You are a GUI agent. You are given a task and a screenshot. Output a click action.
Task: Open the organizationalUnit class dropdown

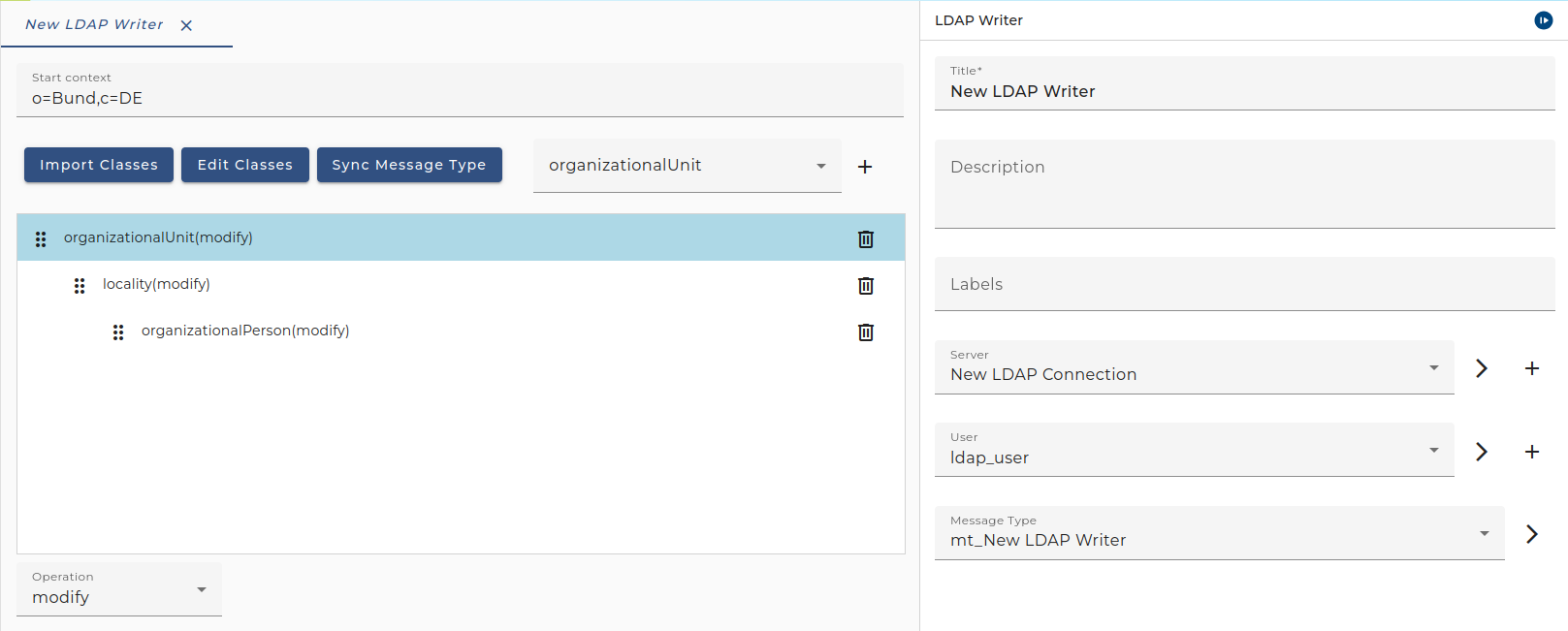coord(688,166)
